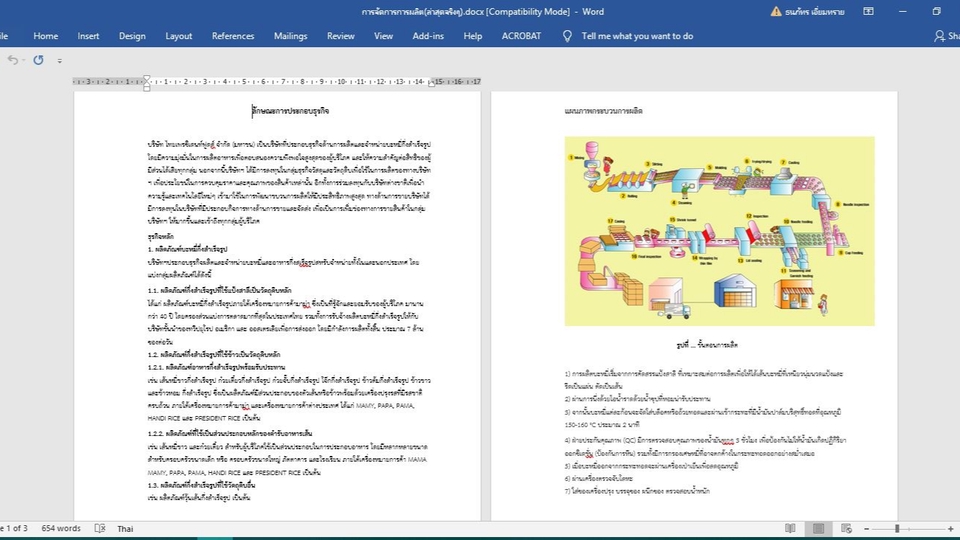Open the Mailings tab

click(290, 36)
